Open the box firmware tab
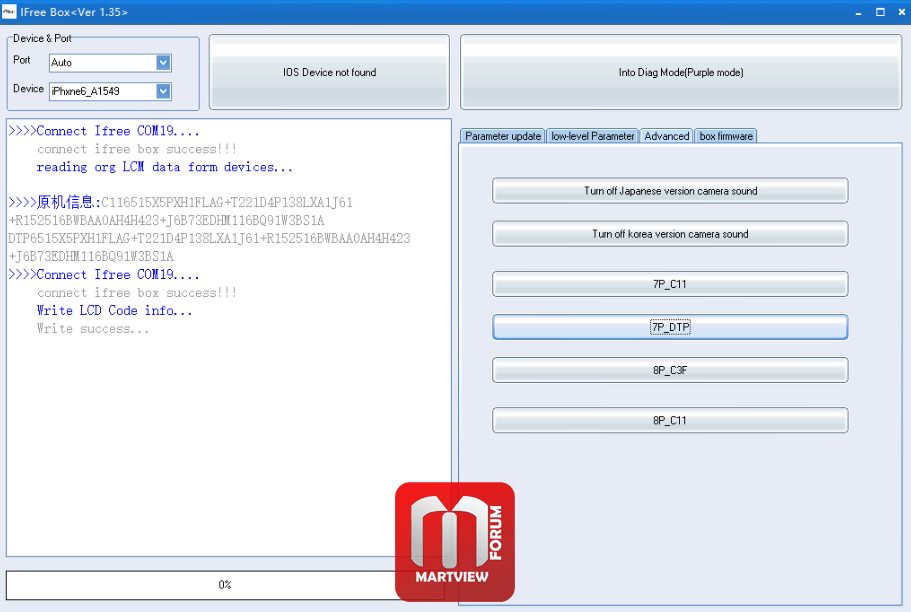This screenshot has width=911, height=612. tap(726, 136)
